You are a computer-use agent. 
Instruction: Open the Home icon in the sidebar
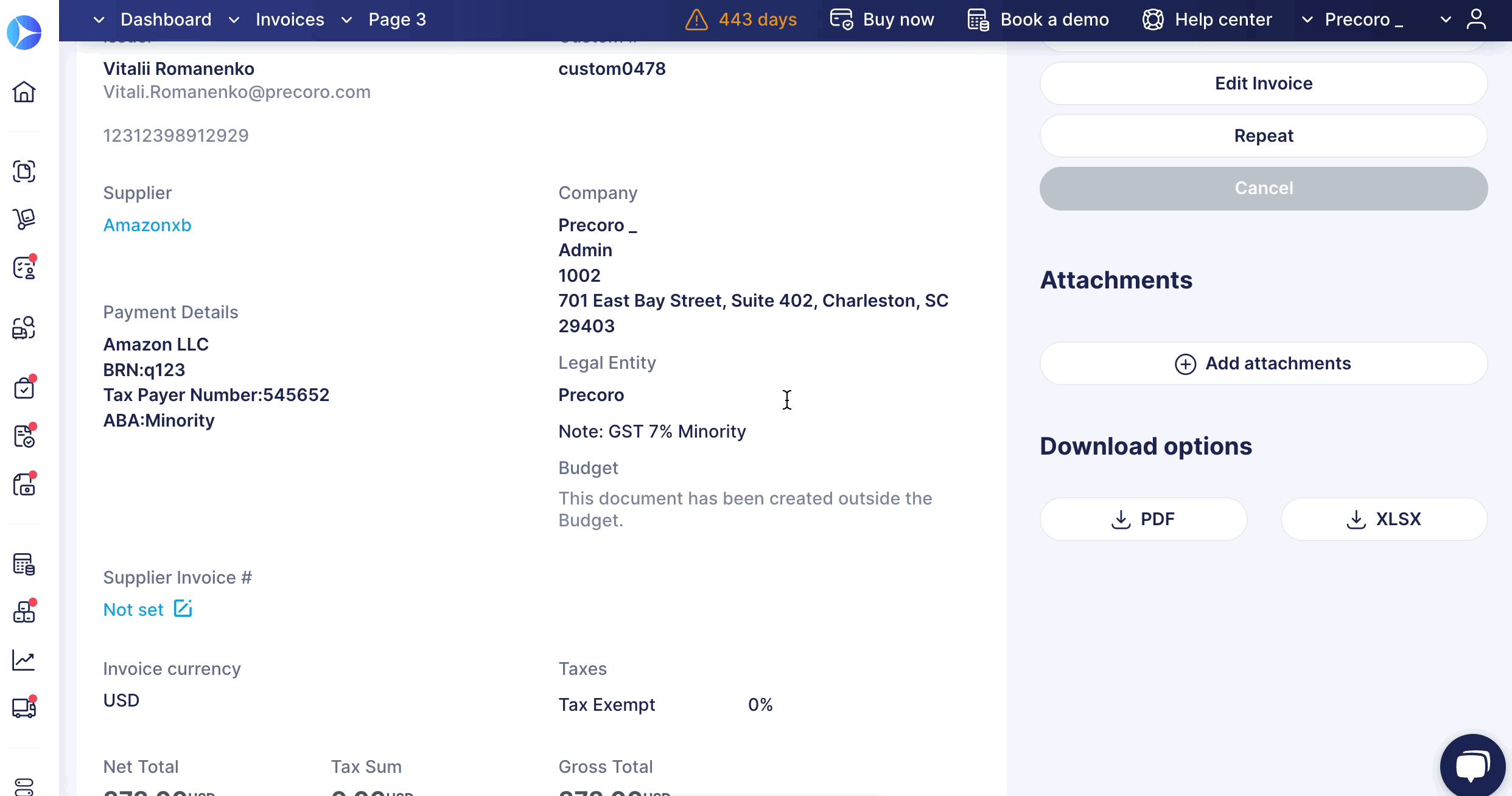[x=24, y=92]
